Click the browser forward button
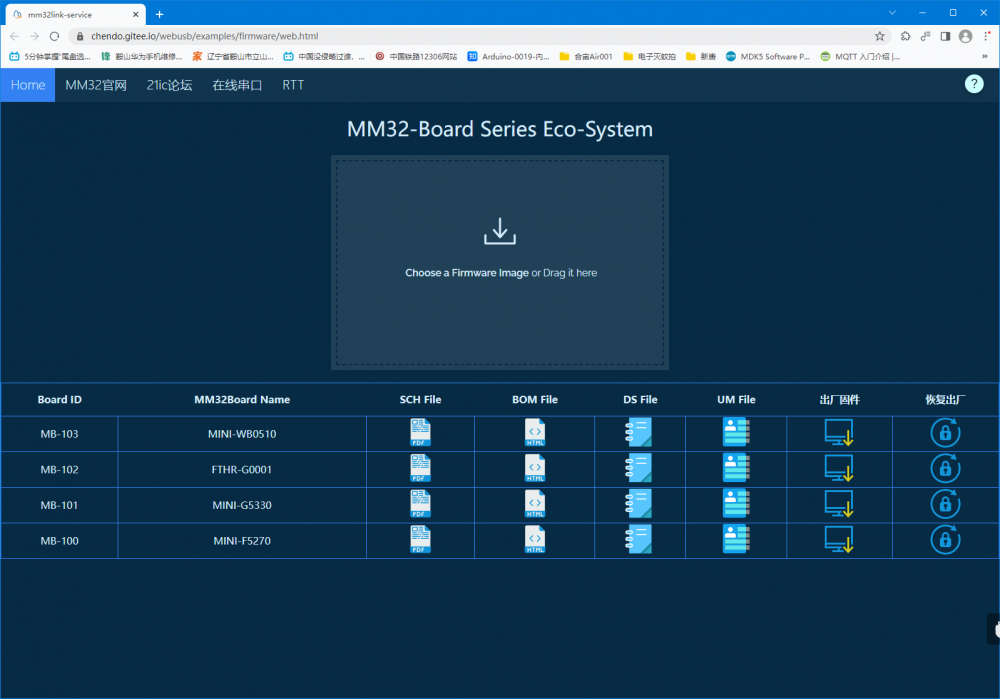 point(34,36)
